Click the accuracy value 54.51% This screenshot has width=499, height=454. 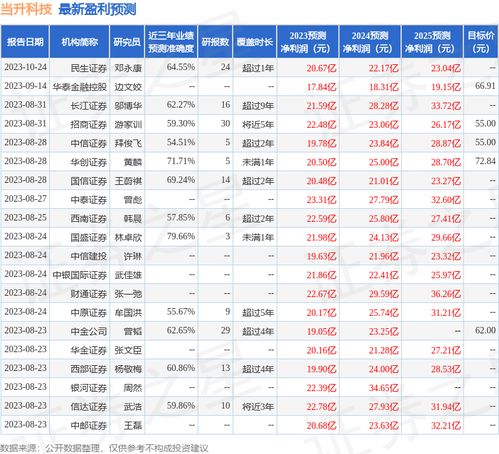(x=181, y=142)
